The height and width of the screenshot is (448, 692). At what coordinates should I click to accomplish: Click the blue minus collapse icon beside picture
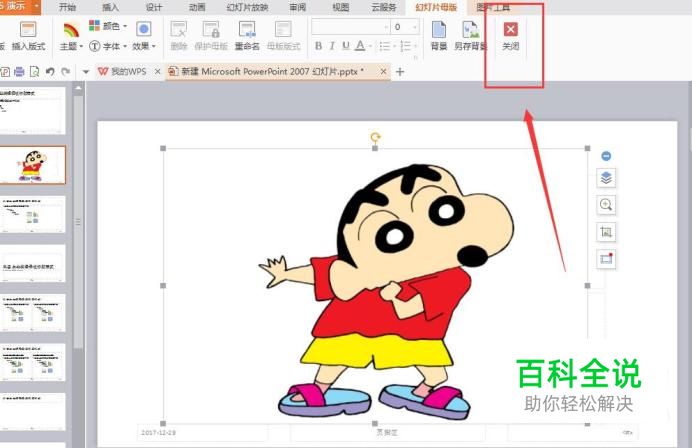pos(606,156)
